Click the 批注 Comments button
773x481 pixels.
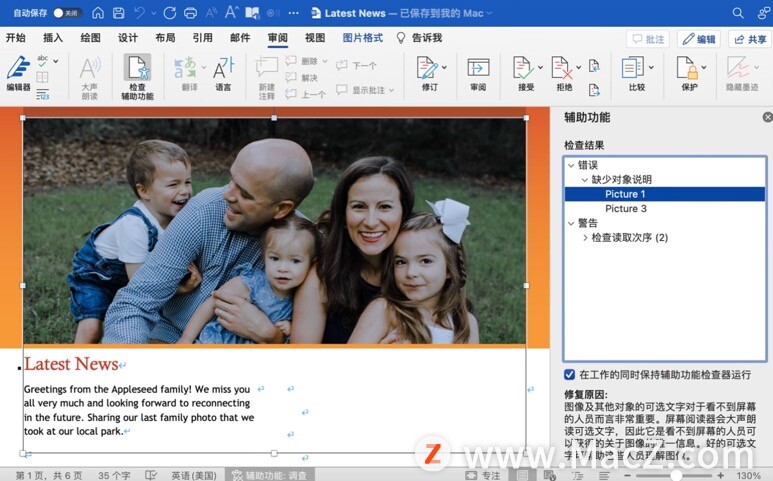[x=648, y=39]
